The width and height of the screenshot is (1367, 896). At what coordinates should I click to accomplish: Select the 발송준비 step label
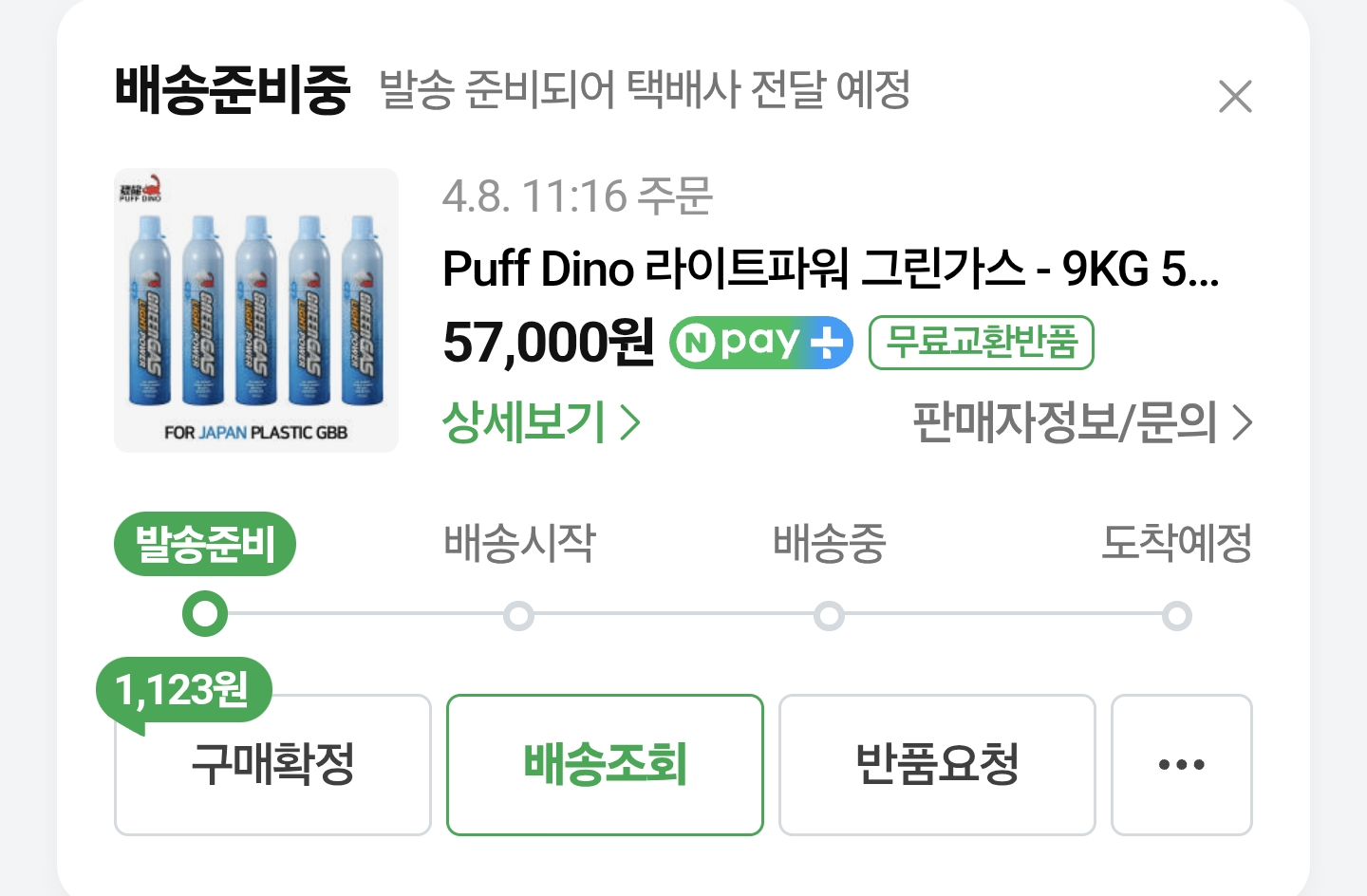(205, 544)
